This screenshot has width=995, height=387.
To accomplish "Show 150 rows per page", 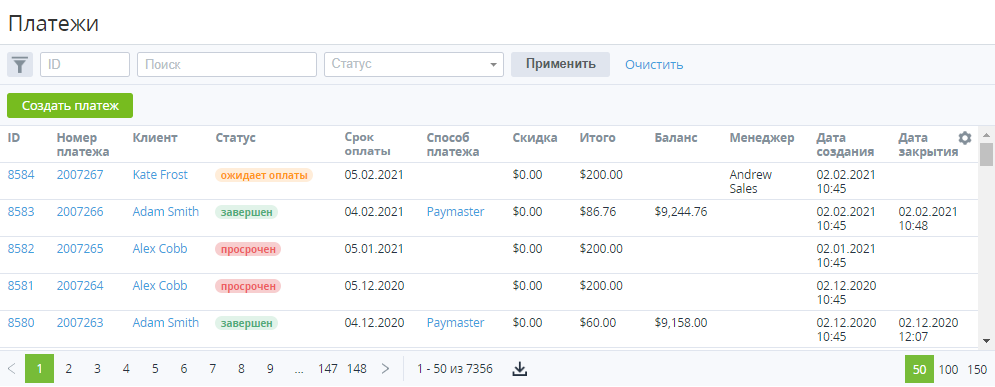I will (x=977, y=370).
